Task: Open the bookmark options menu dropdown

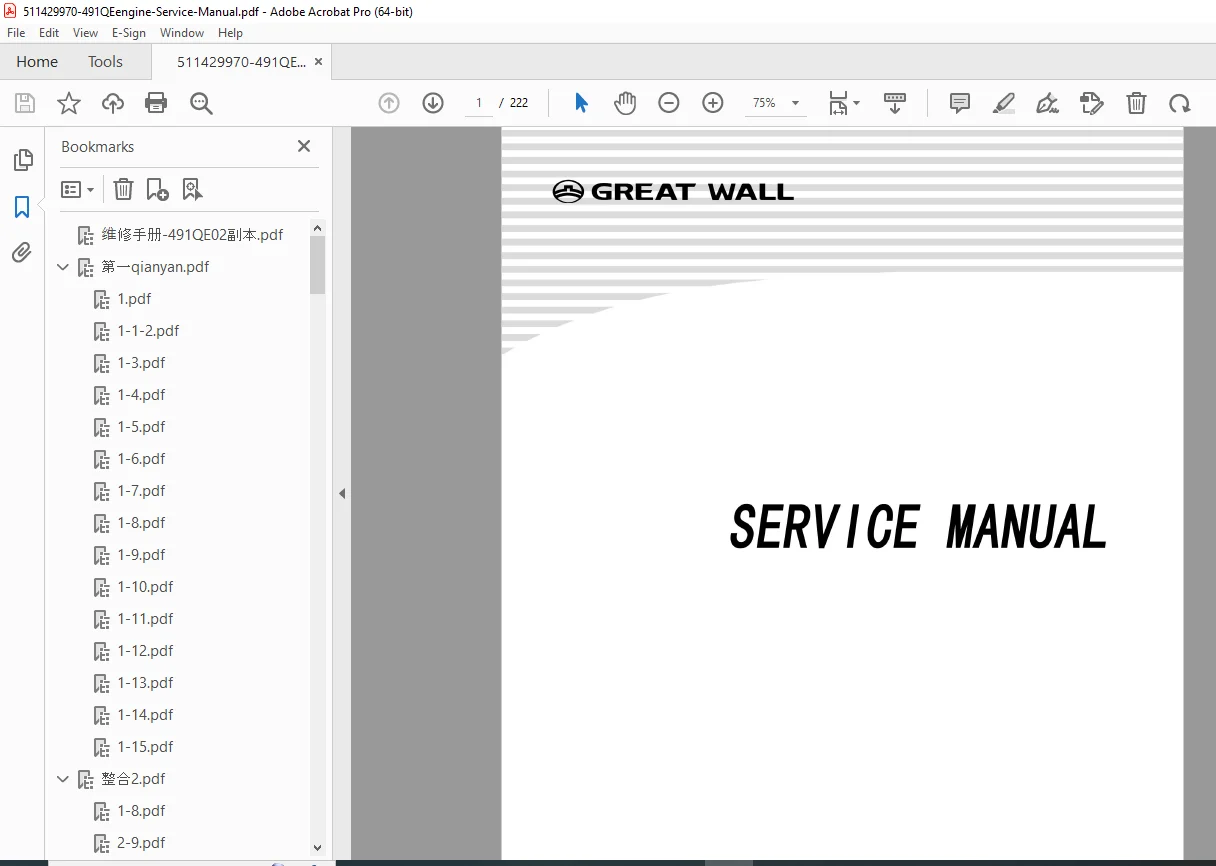Action: click(x=77, y=189)
